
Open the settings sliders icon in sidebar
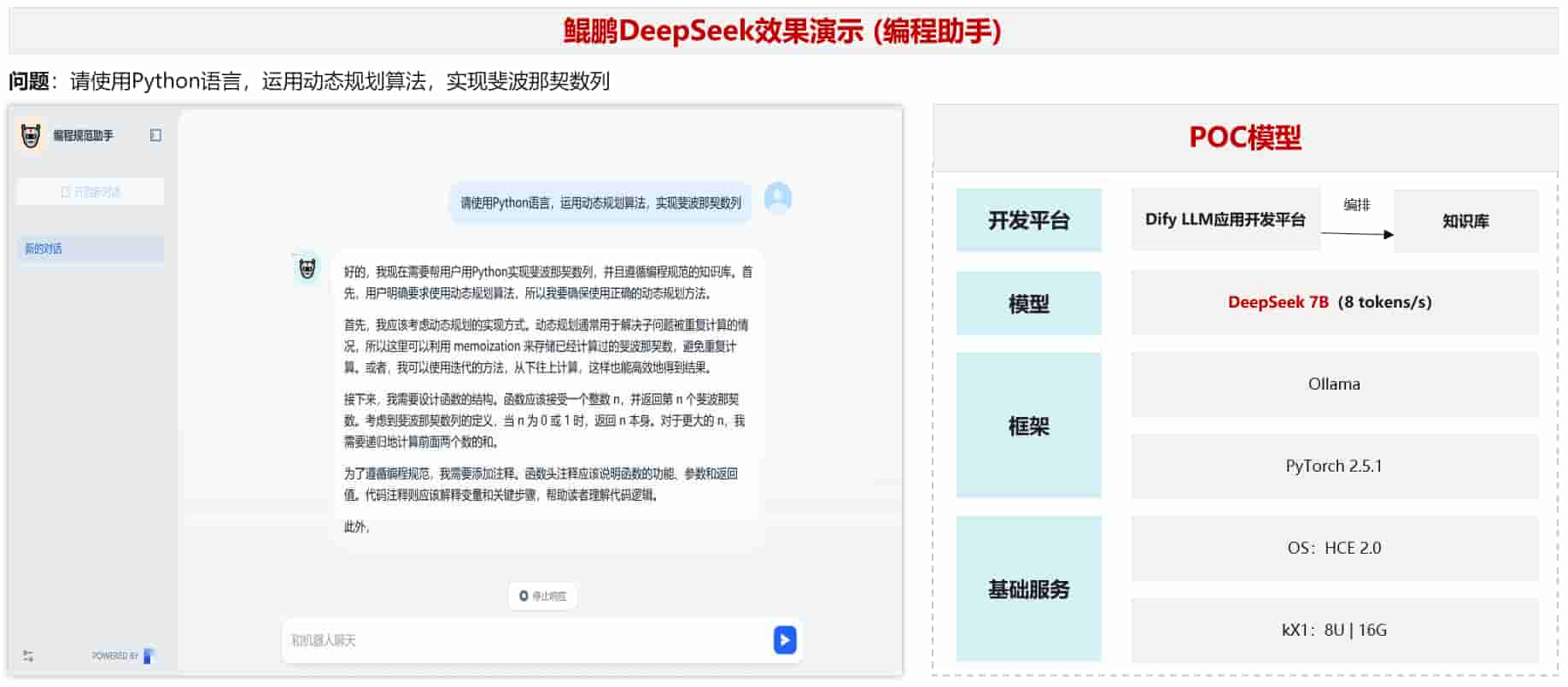28,656
